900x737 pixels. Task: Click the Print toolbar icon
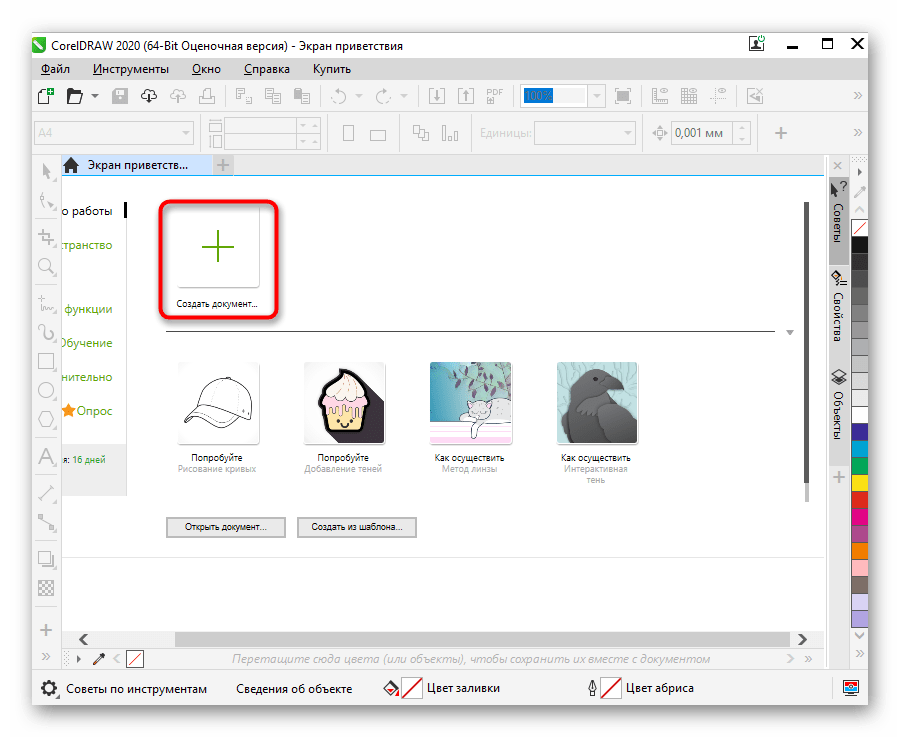tap(207, 96)
